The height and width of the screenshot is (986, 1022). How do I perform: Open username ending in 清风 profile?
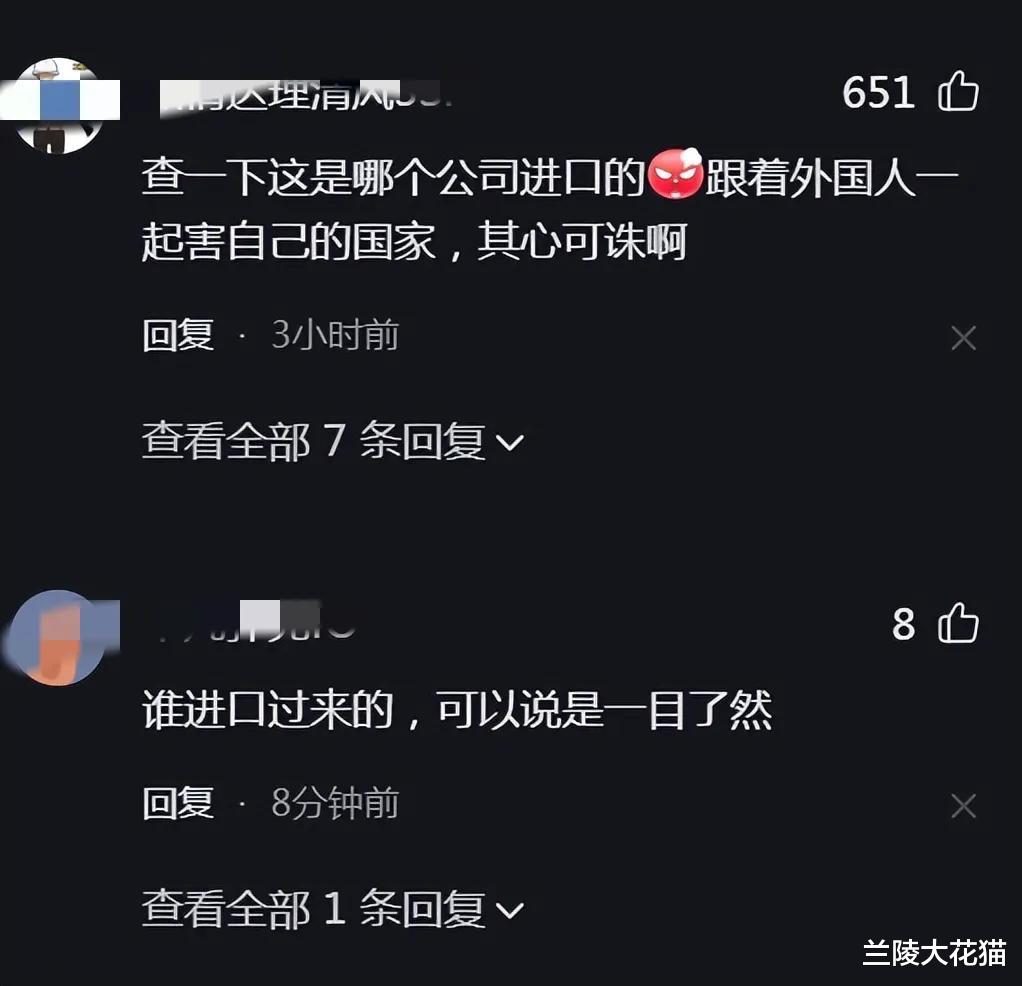(306, 96)
